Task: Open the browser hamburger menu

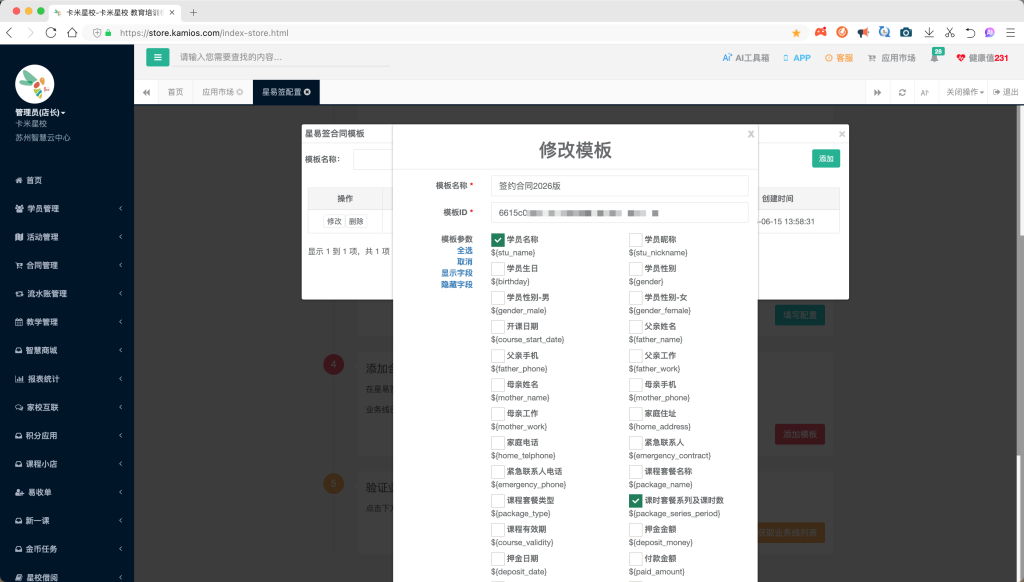Action: click(x=1010, y=33)
